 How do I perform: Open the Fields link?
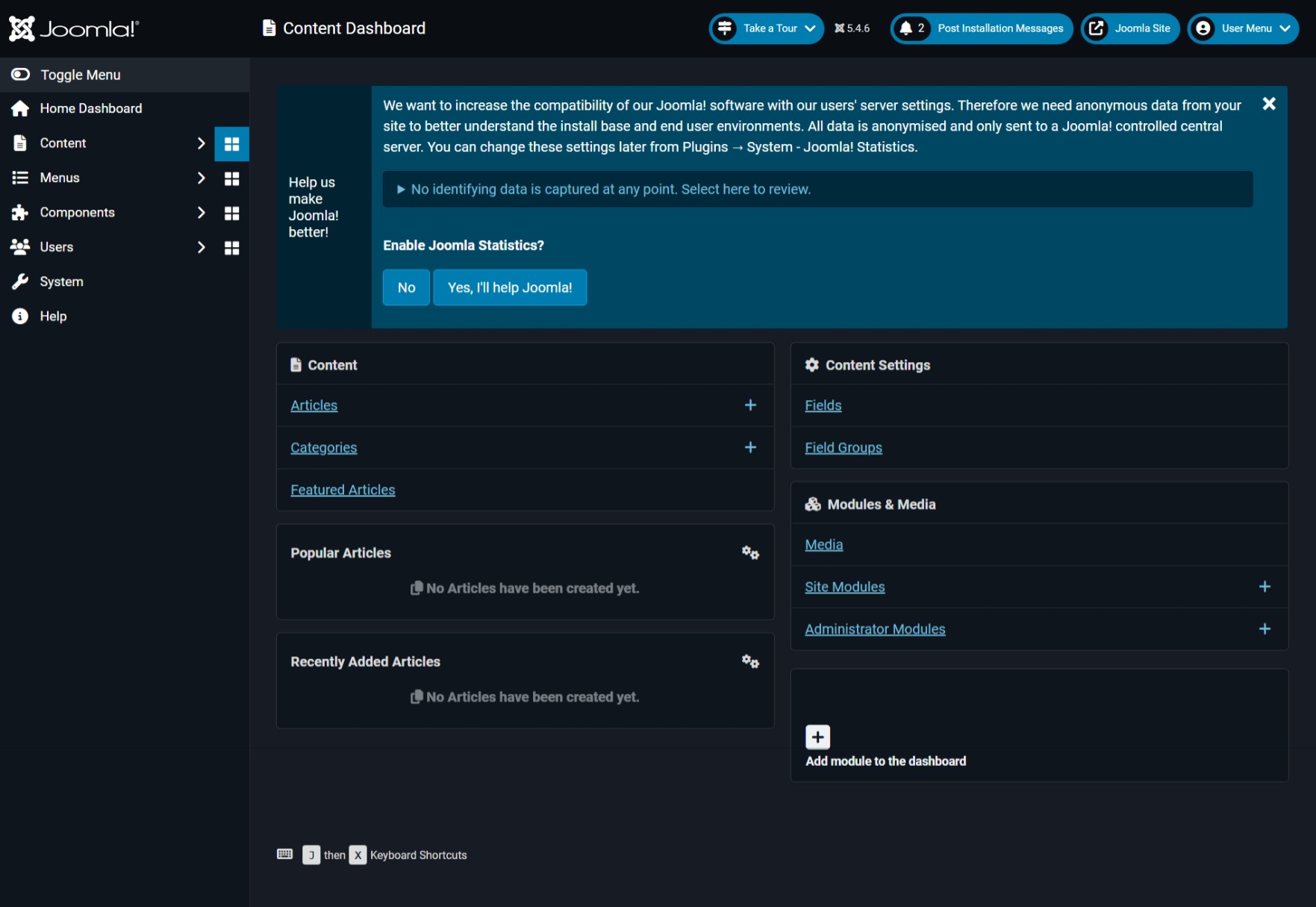(823, 405)
